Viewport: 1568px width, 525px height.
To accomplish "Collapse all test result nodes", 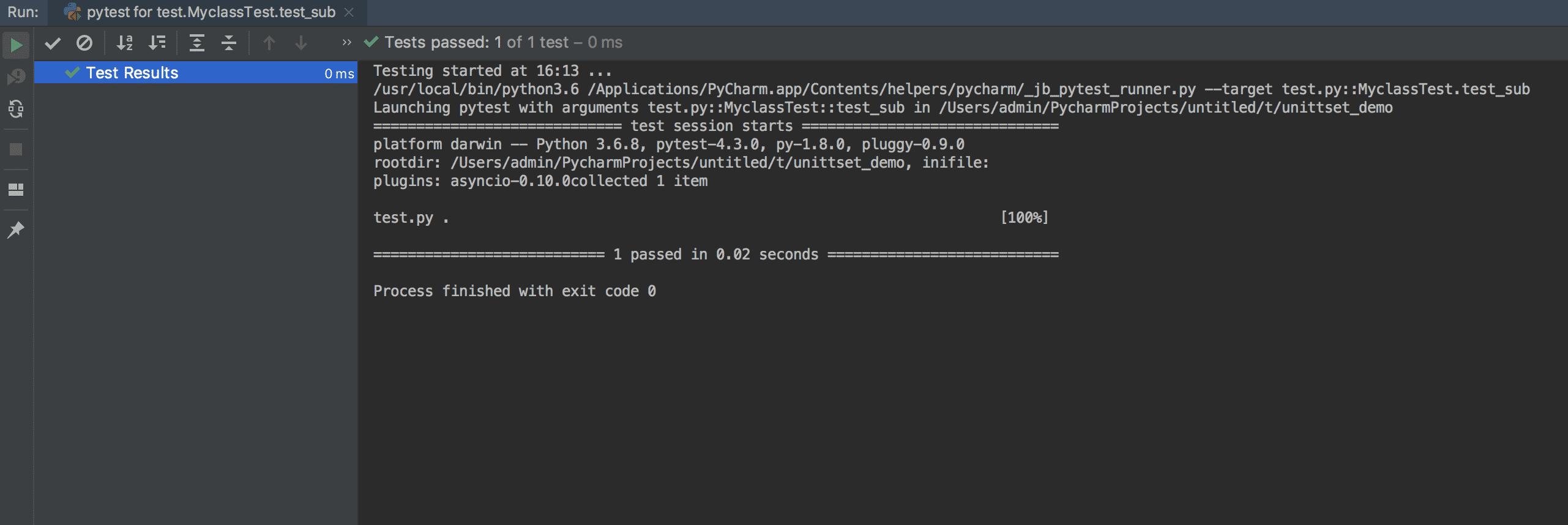I will click(x=229, y=43).
